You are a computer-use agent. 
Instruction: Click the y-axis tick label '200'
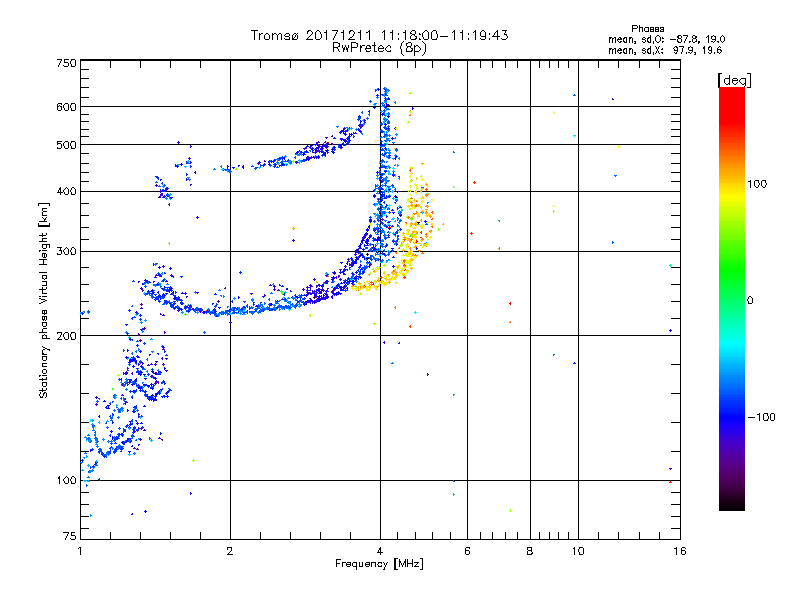[66, 336]
